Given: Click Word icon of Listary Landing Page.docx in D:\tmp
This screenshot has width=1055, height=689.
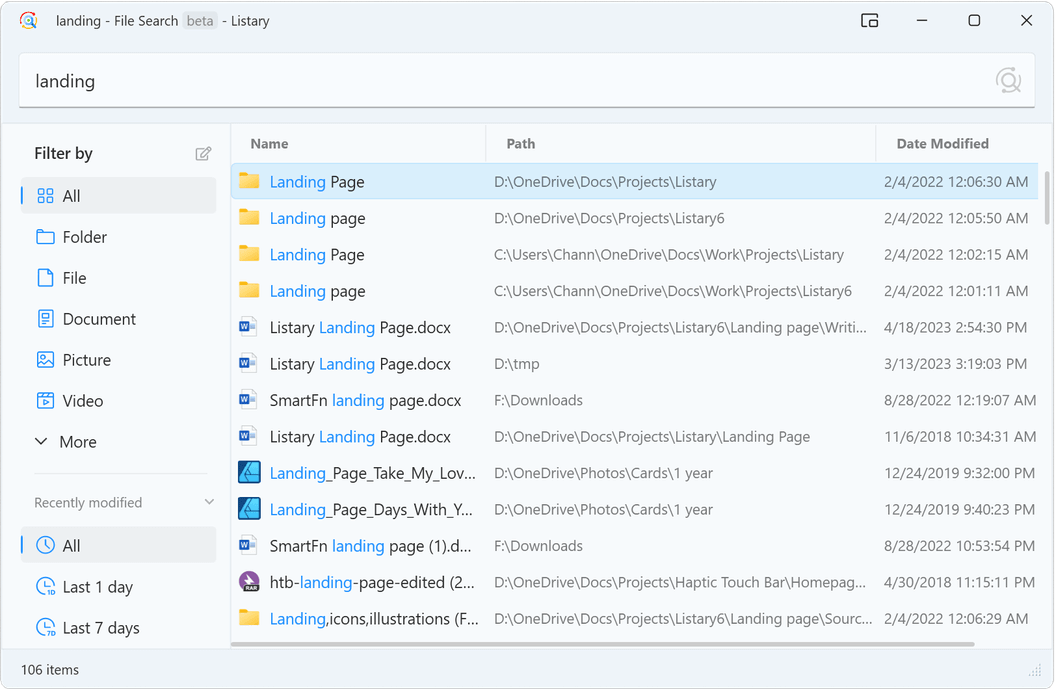Looking at the screenshot, I should [248, 363].
